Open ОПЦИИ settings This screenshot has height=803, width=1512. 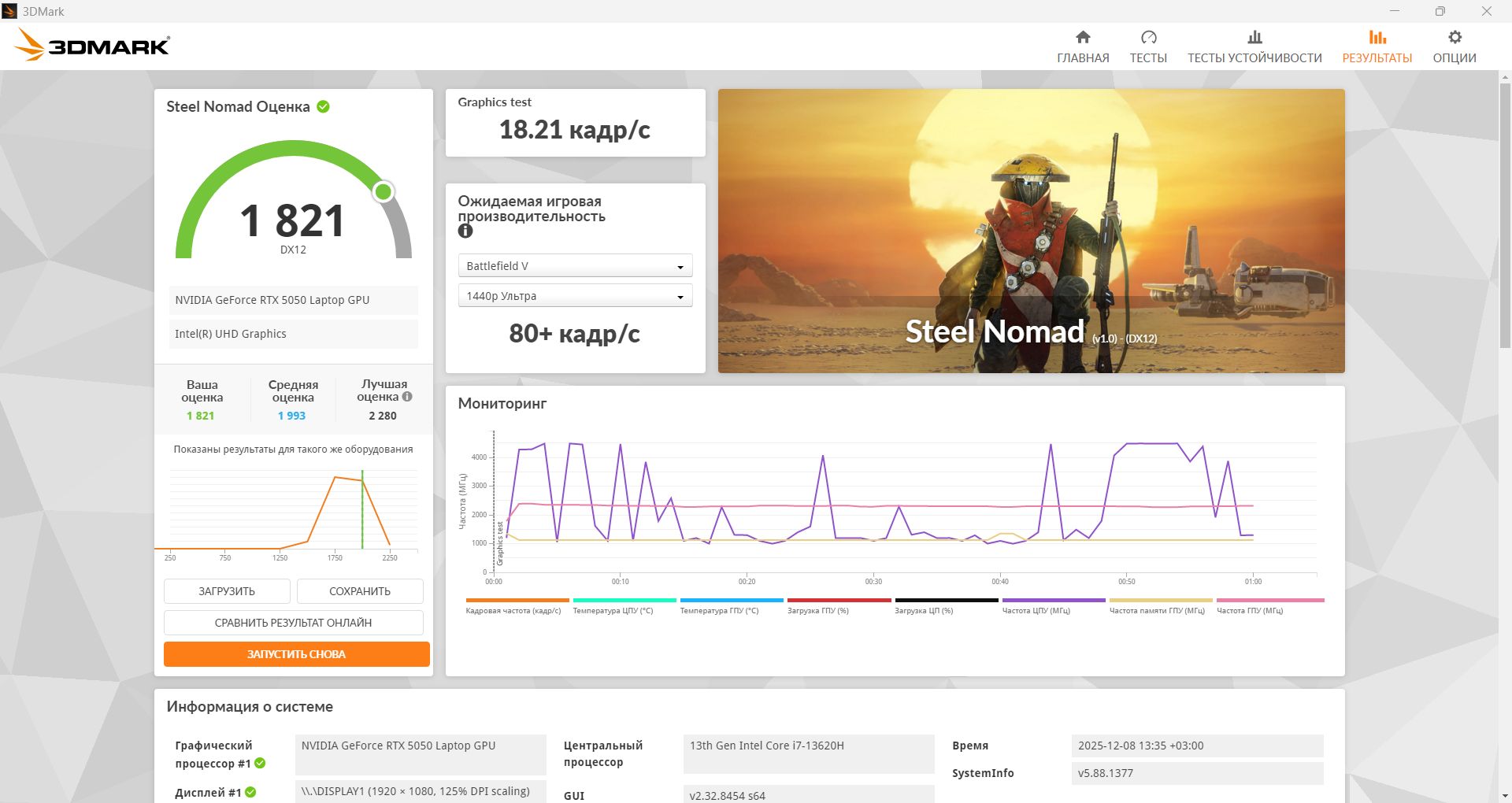click(1455, 46)
